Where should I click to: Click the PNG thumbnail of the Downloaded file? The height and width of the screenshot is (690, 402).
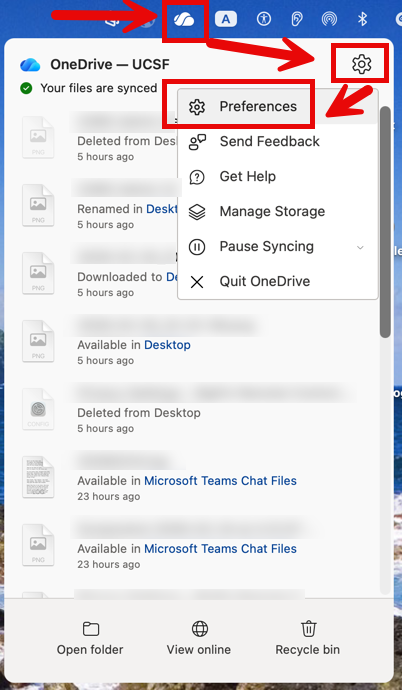click(x=38, y=273)
